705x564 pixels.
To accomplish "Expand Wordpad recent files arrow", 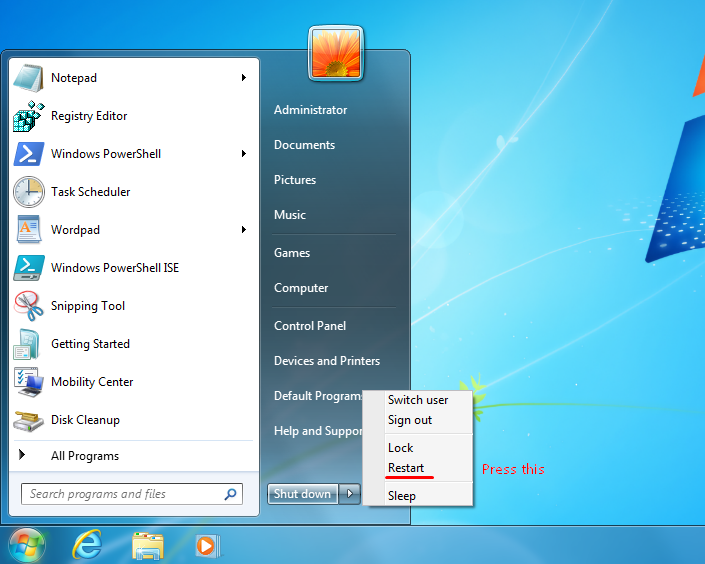I will coord(244,230).
